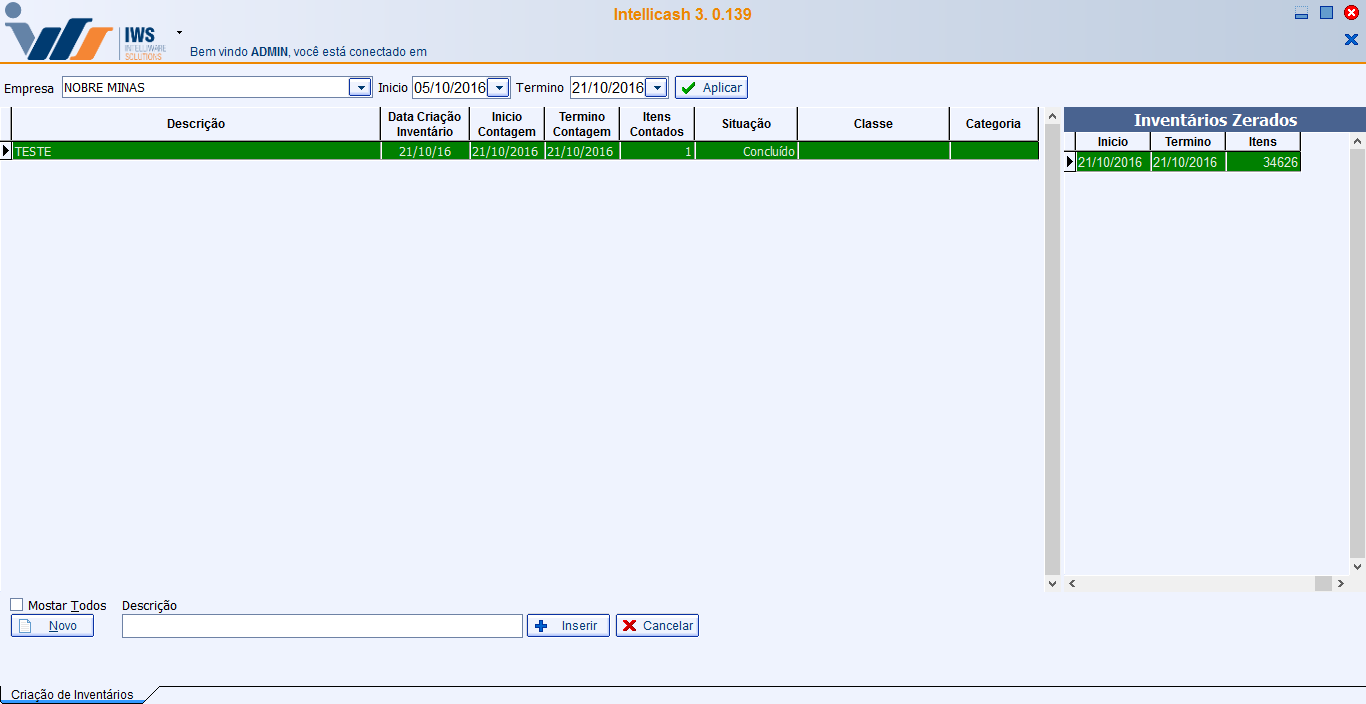1366x704 pixels.
Task: Sort by the Descrição column header
Action: [x=196, y=124]
